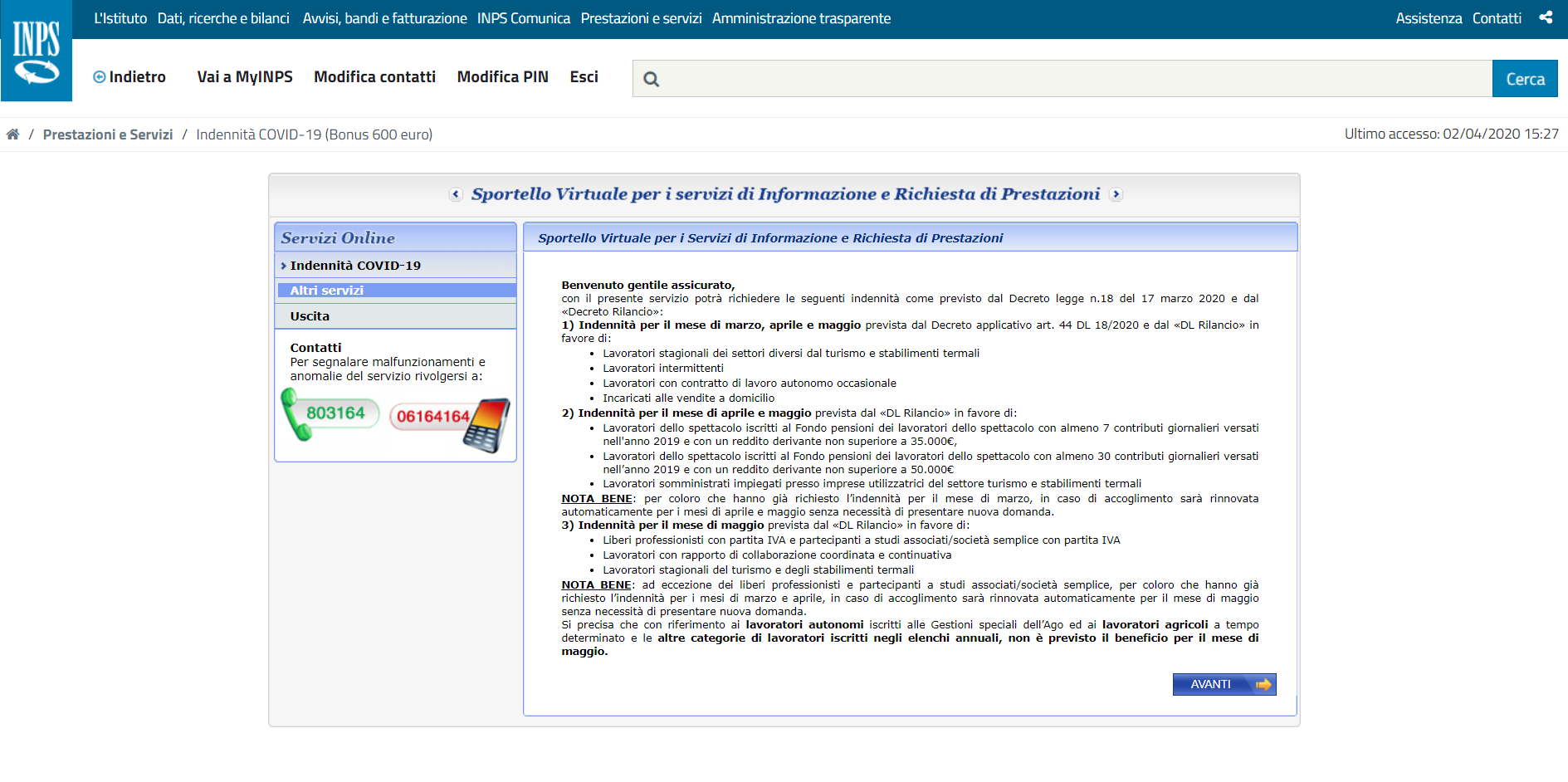
Task: Click 'Benvenuto gentile assicurato,' heading
Action: [x=648, y=285]
